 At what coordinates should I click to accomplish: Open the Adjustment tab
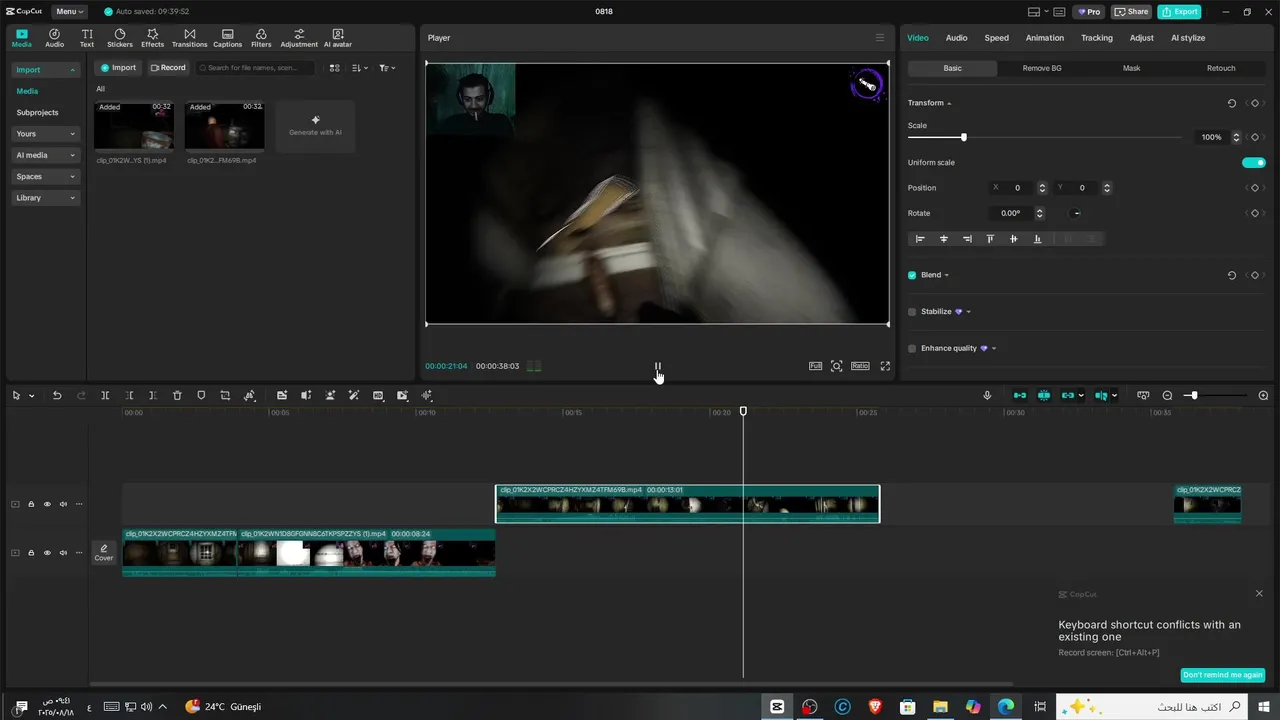pos(299,38)
